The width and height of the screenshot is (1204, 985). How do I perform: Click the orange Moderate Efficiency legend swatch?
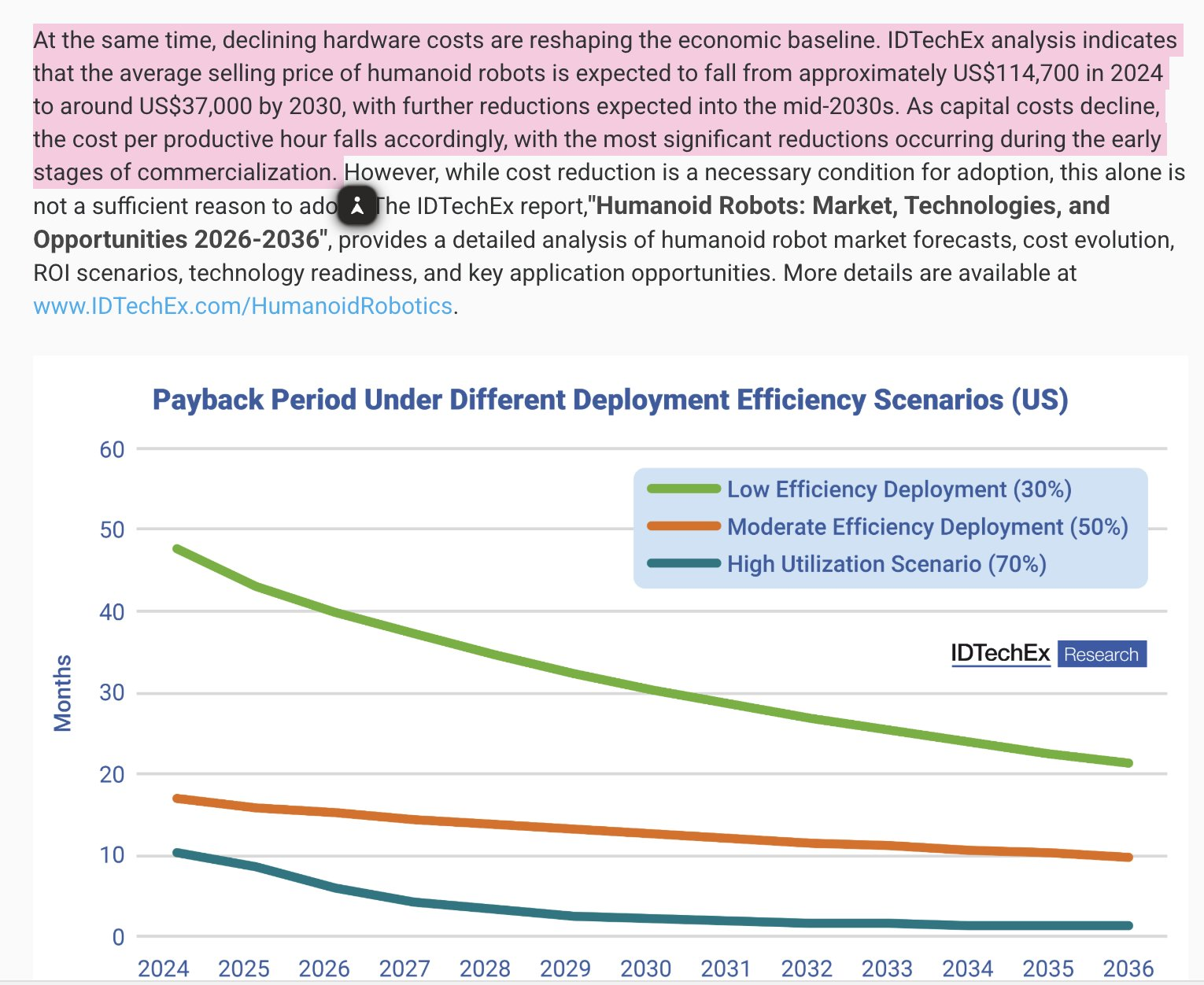tap(684, 526)
